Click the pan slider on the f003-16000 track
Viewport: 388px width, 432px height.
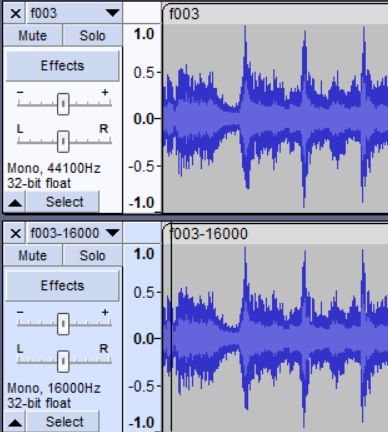63,361
